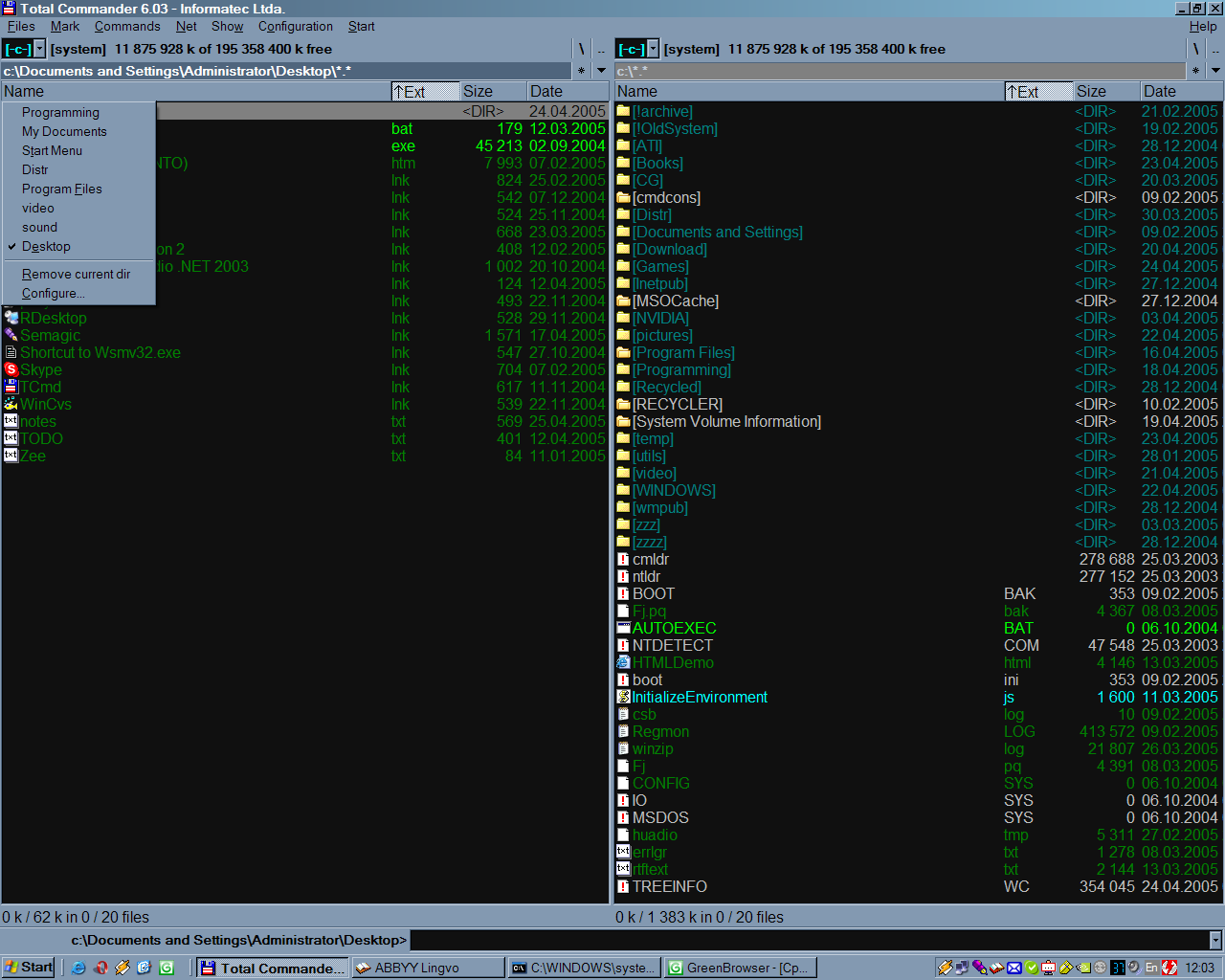
Task: Switch to C:\WINDOWS\system command prompt taskbar button
Action: point(584,968)
